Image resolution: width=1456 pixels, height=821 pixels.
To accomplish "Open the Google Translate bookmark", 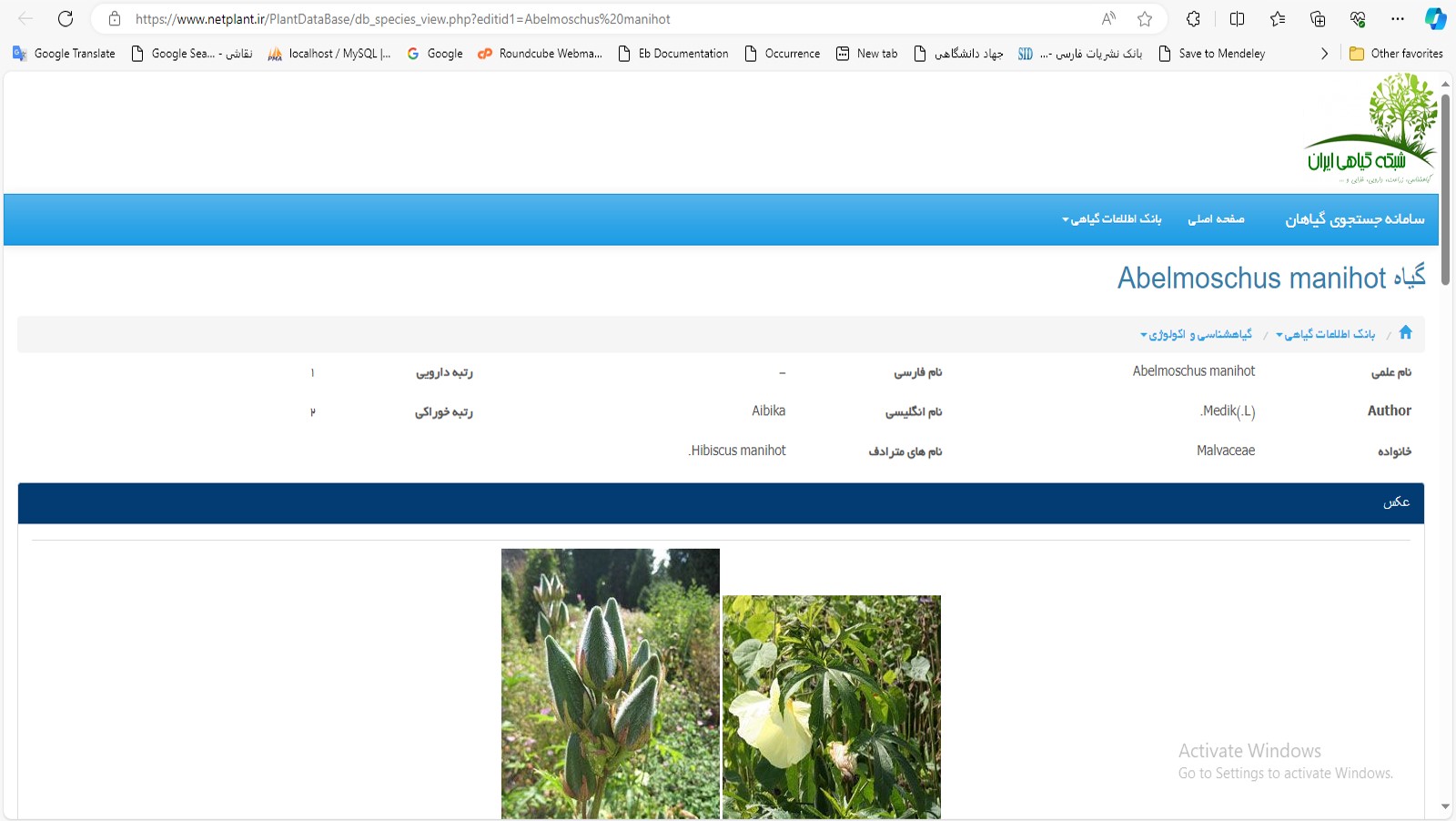I will 64,54.
